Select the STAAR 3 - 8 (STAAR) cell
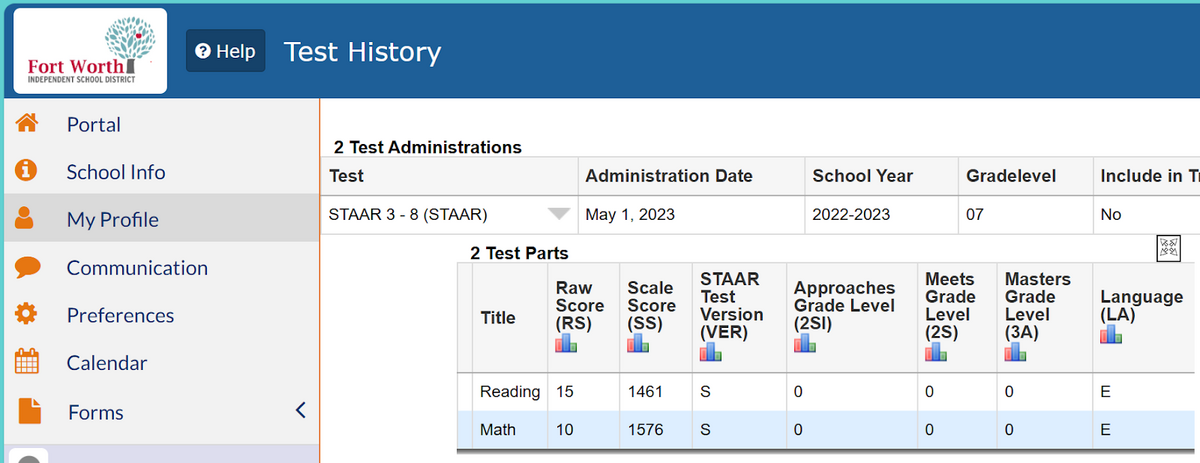1200x463 pixels. tap(449, 215)
